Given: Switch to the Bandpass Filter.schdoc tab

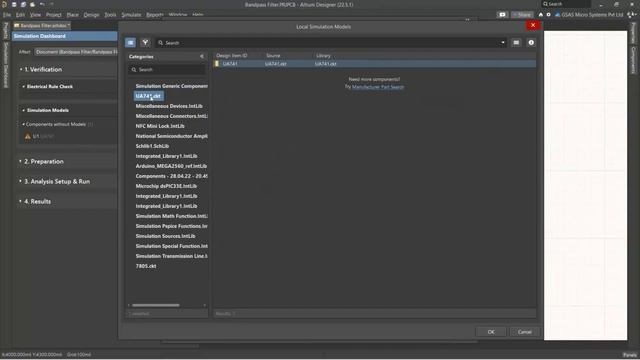Looking at the screenshot, I should tap(42, 26).
